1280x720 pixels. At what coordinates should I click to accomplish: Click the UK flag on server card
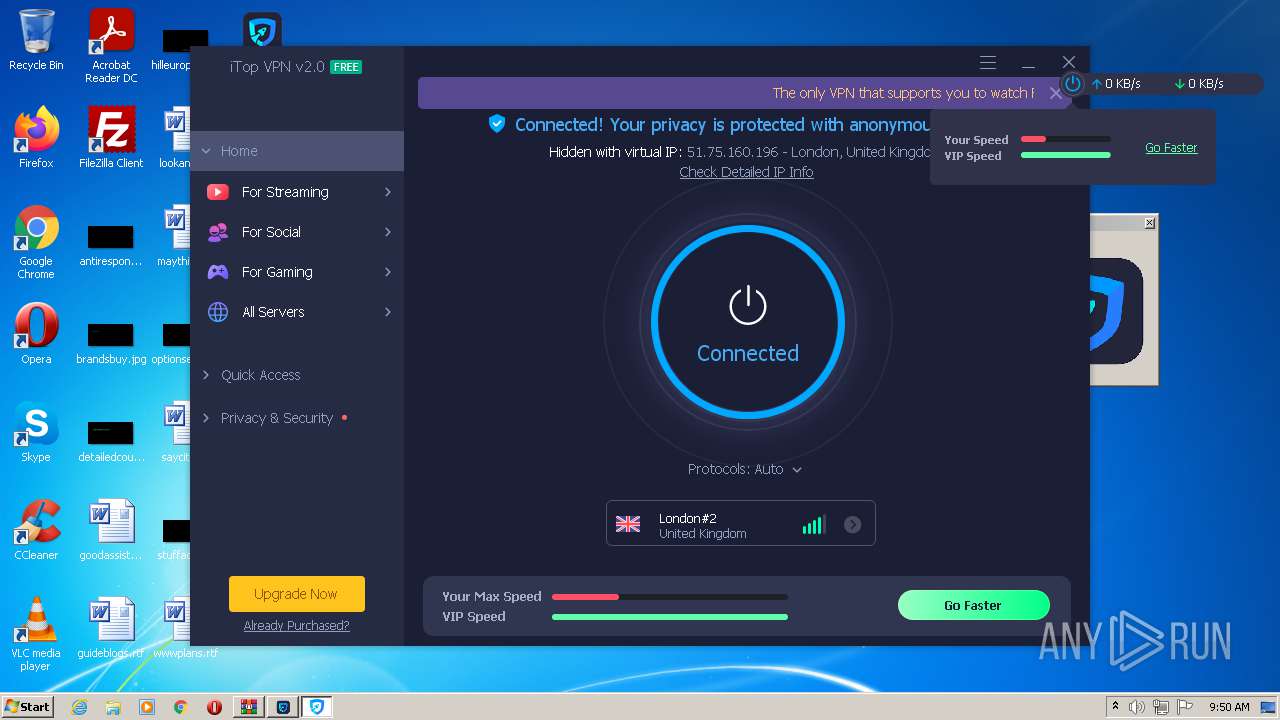pyautogui.click(x=628, y=524)
